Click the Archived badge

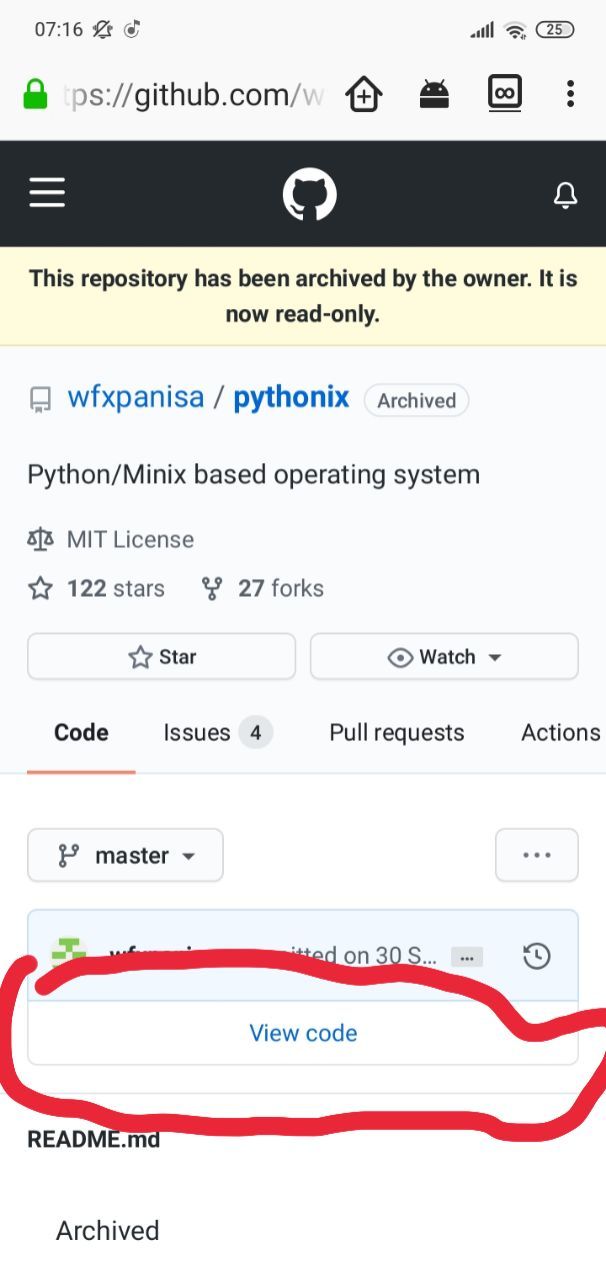pyautogui.click(x=416, y=401)
